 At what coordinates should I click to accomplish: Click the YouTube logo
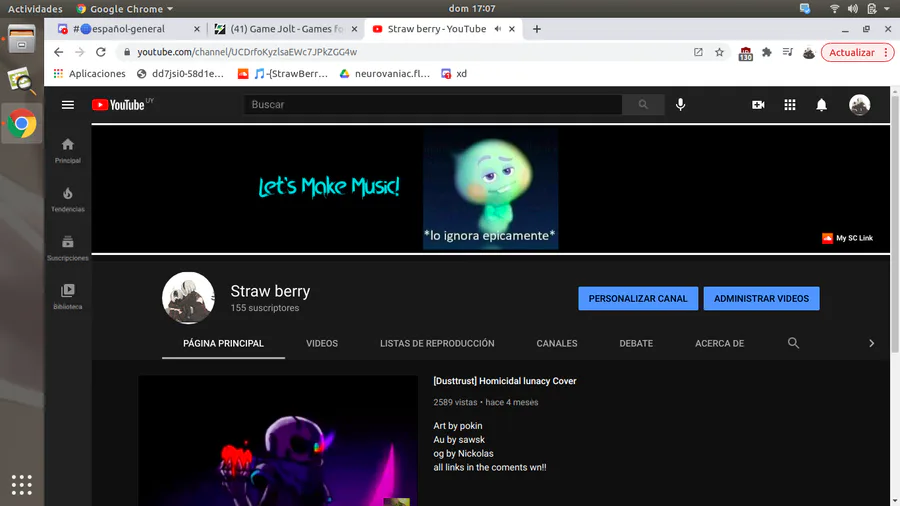pos(118,104)
